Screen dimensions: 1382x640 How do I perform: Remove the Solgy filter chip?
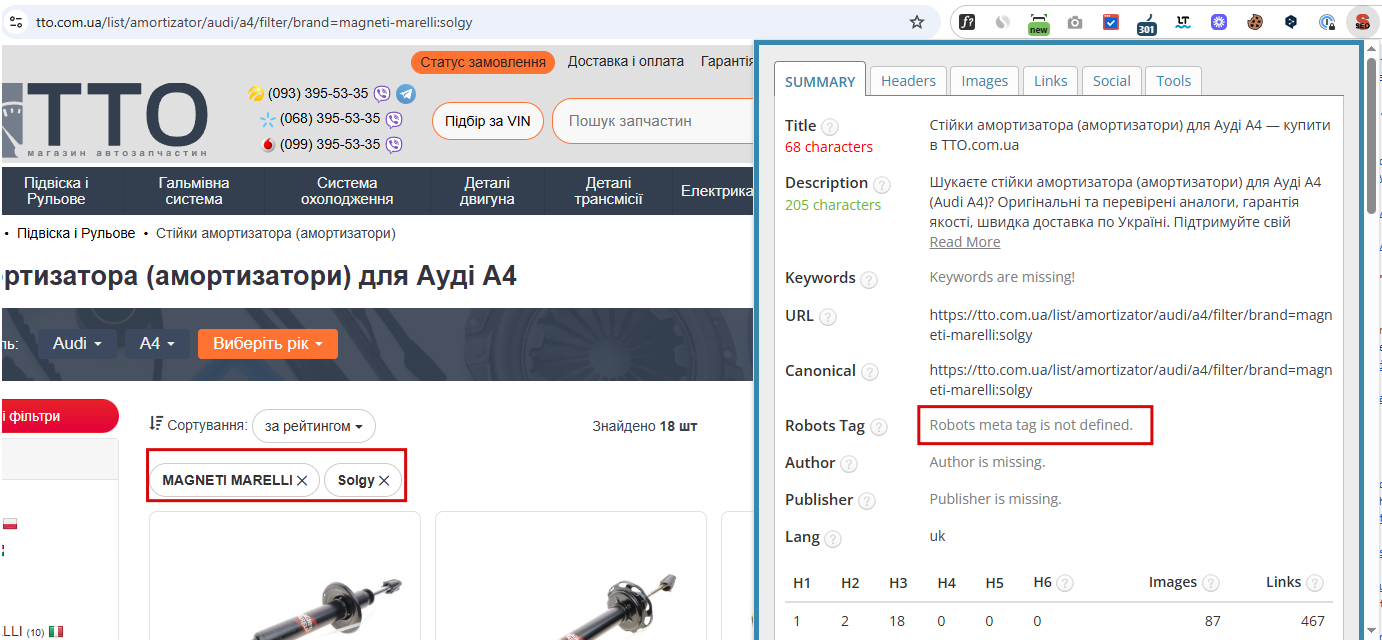click(384, 481)
